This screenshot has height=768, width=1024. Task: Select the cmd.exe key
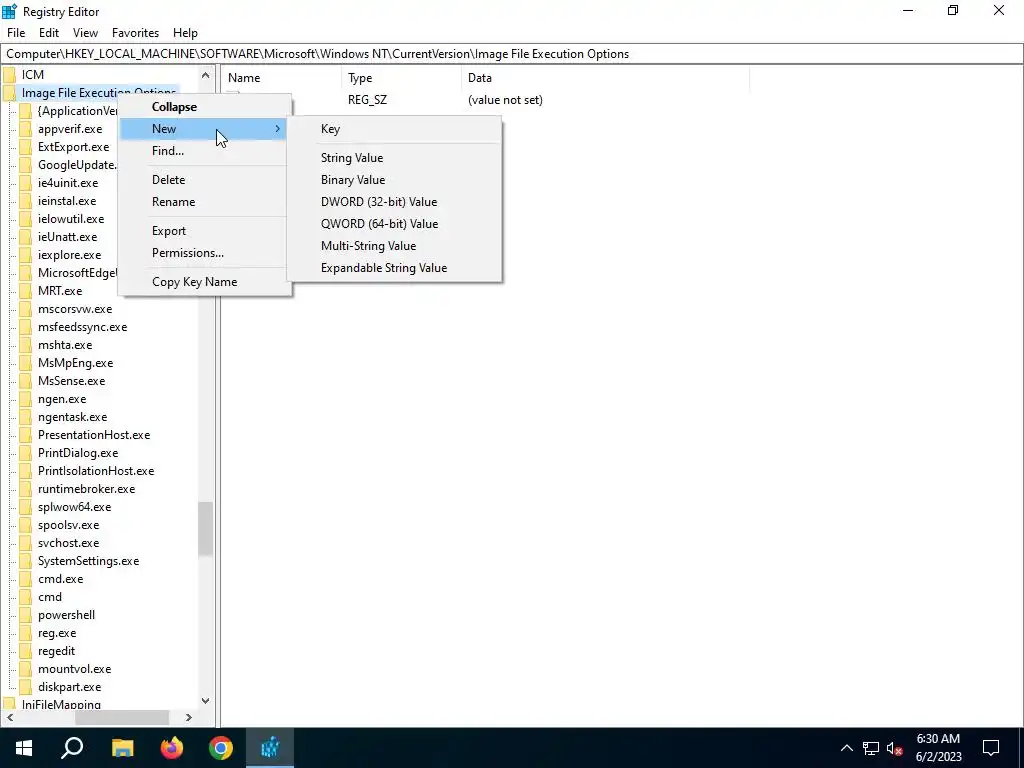point(60,579)
